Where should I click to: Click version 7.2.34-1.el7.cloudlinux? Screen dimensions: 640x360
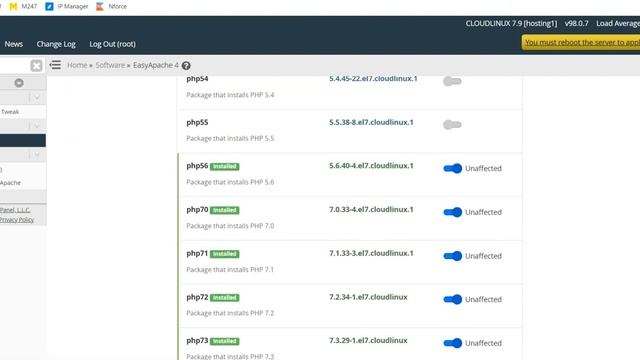[x=368, y=297]
